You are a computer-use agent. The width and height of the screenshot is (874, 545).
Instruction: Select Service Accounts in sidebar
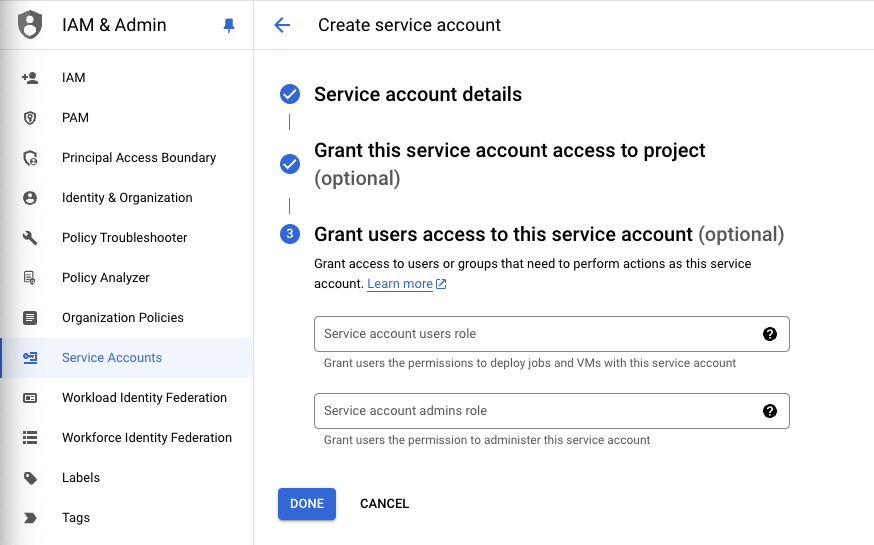tap(127, 358)
